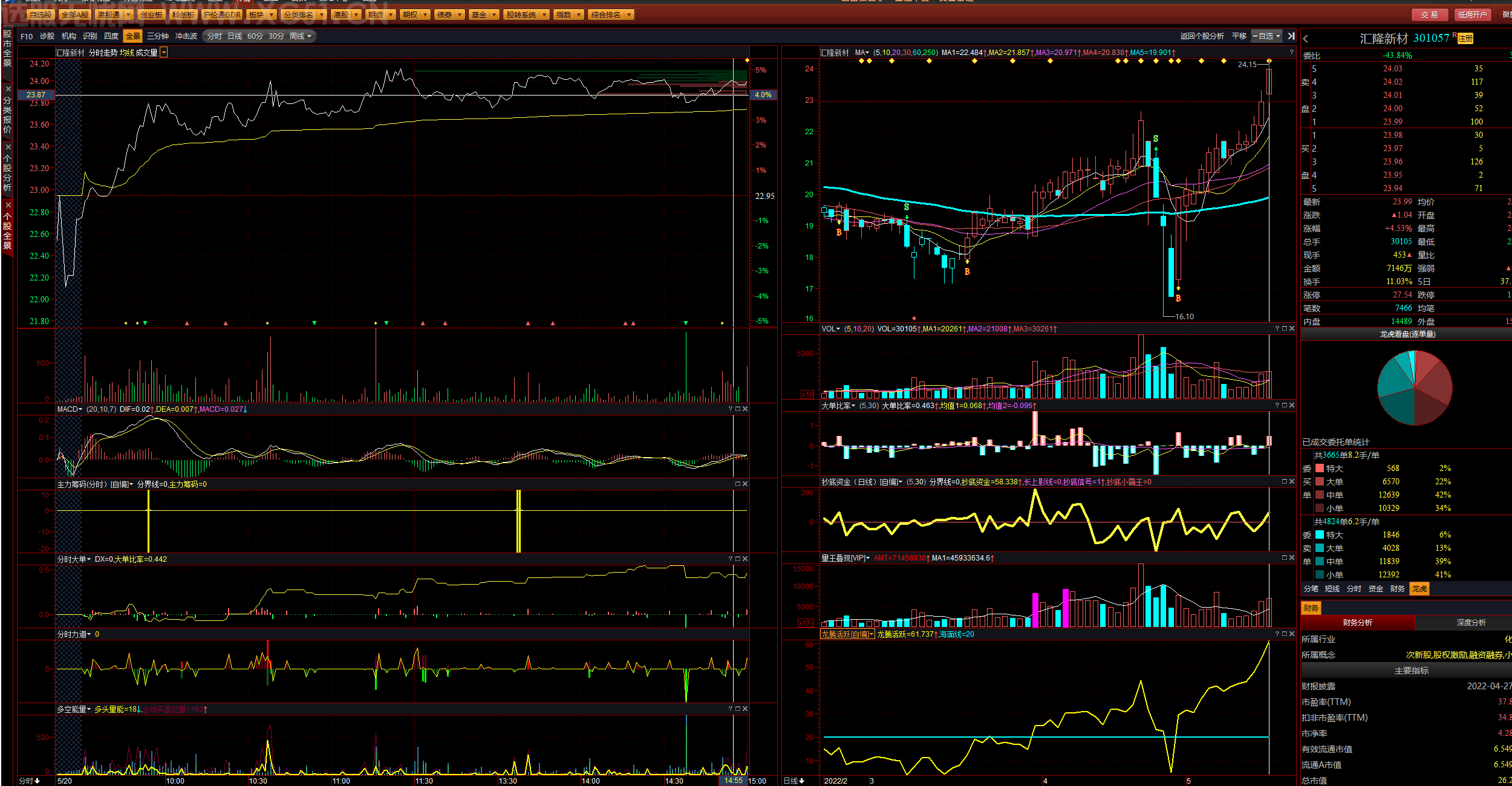Close the 个股全景 sidebar tab
This screenshot has width=1512, height=786.
(8, 205)
